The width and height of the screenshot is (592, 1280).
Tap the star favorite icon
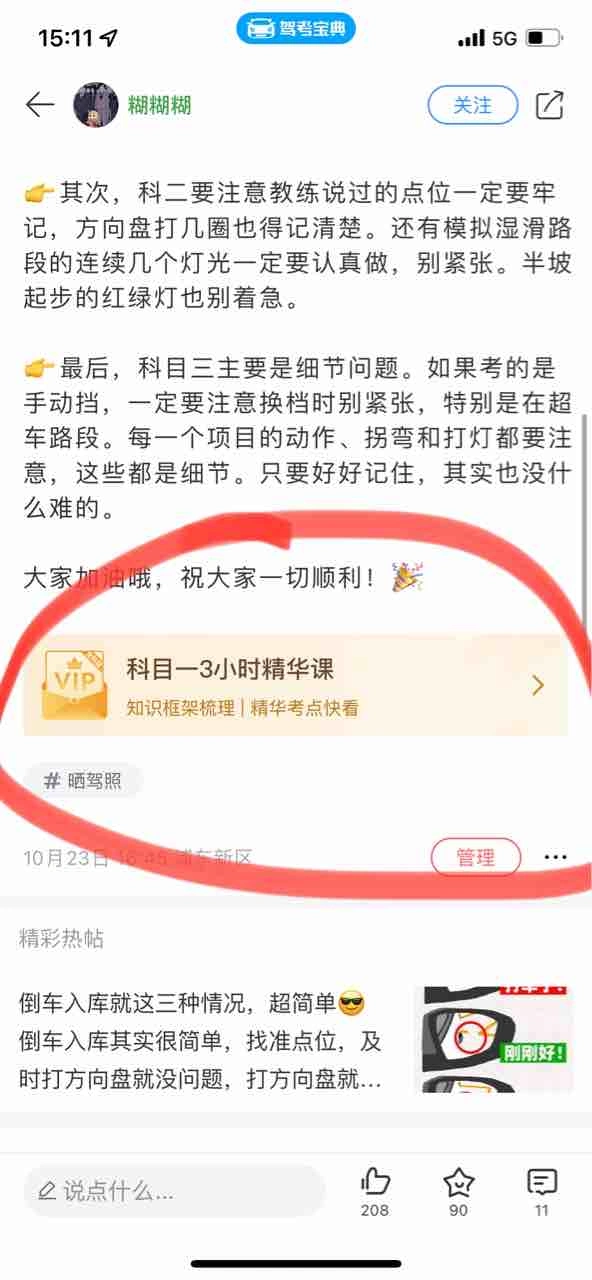click(x=458, y=1182)
